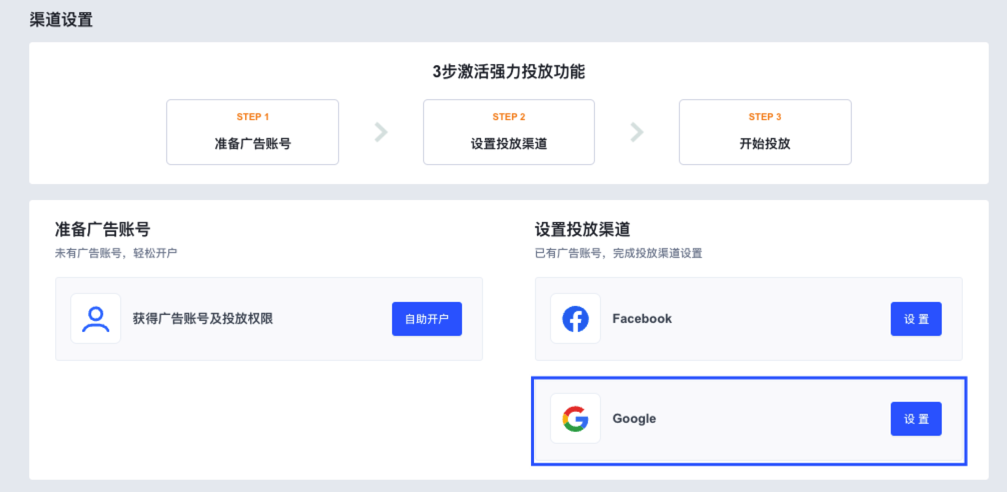This screenshot has height=492, width=1007.
Task: Select the STEP 1 准备广告账号 card
Action: (x=252, y=132)
